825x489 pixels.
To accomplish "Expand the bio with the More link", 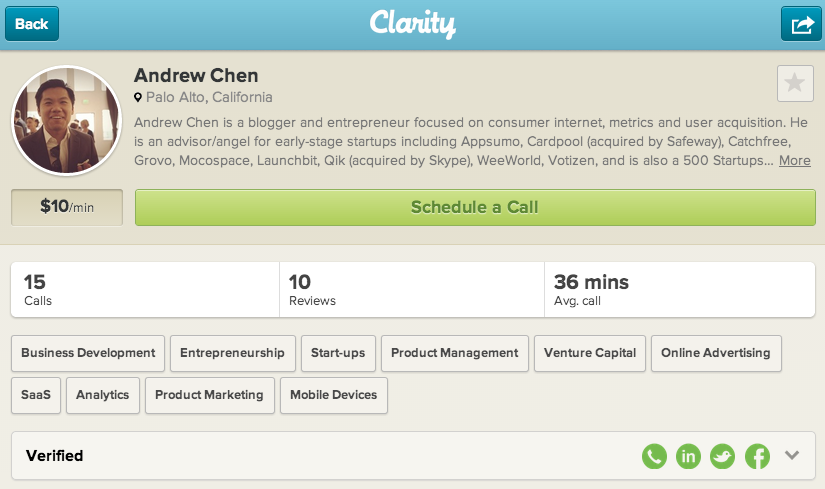I will coord(794,161).
